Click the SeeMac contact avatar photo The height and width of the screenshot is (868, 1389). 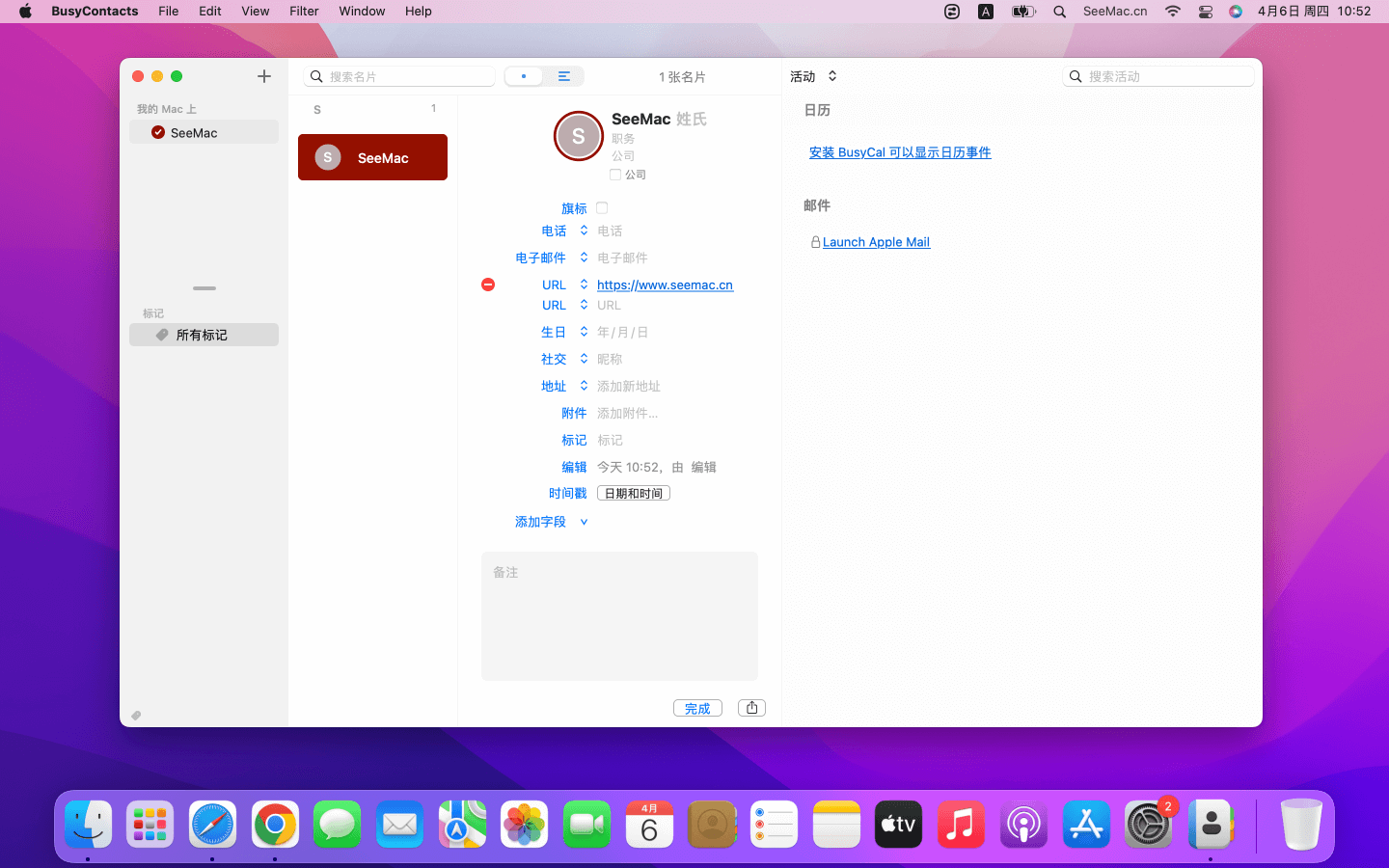[x=578, y=136]
